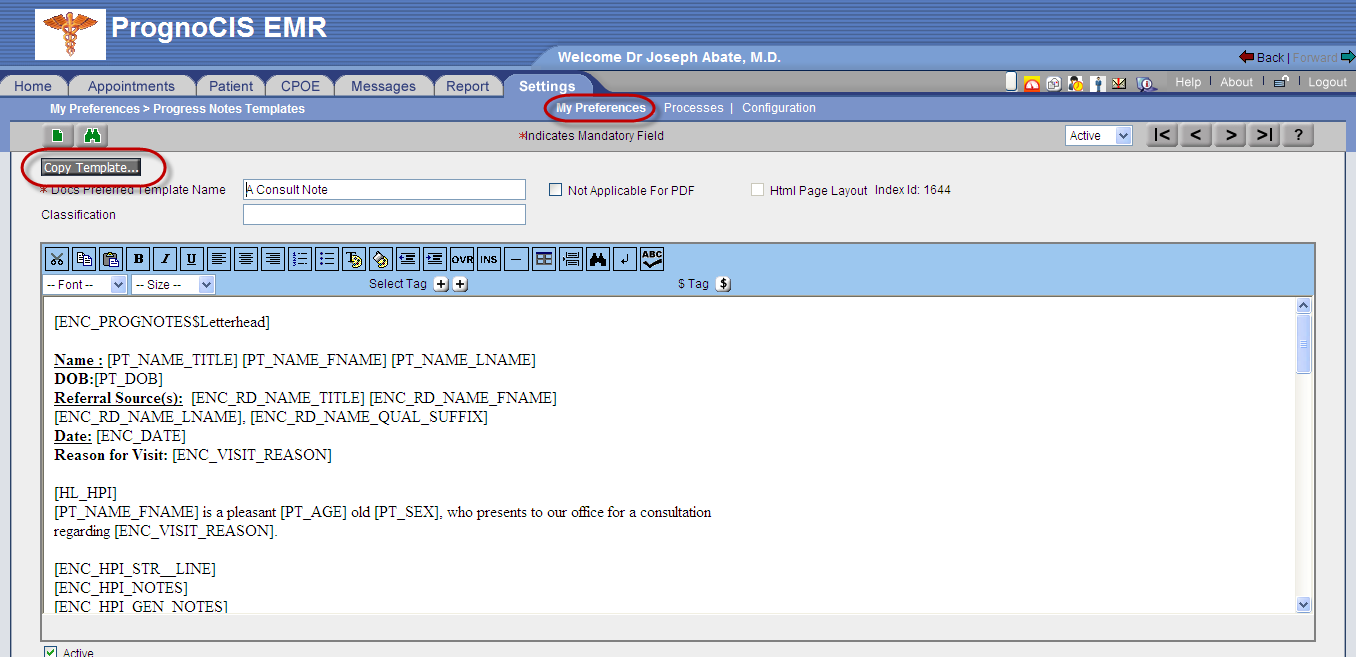Screen dimensions: 1356x657
Task: Insert a table in the editor
Action: click(x=543, y=259)
